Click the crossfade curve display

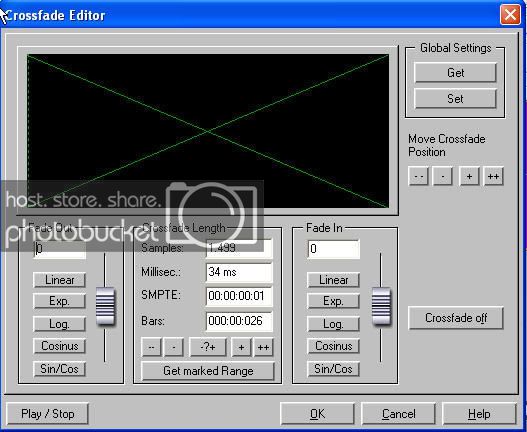(x=208, y=131)
